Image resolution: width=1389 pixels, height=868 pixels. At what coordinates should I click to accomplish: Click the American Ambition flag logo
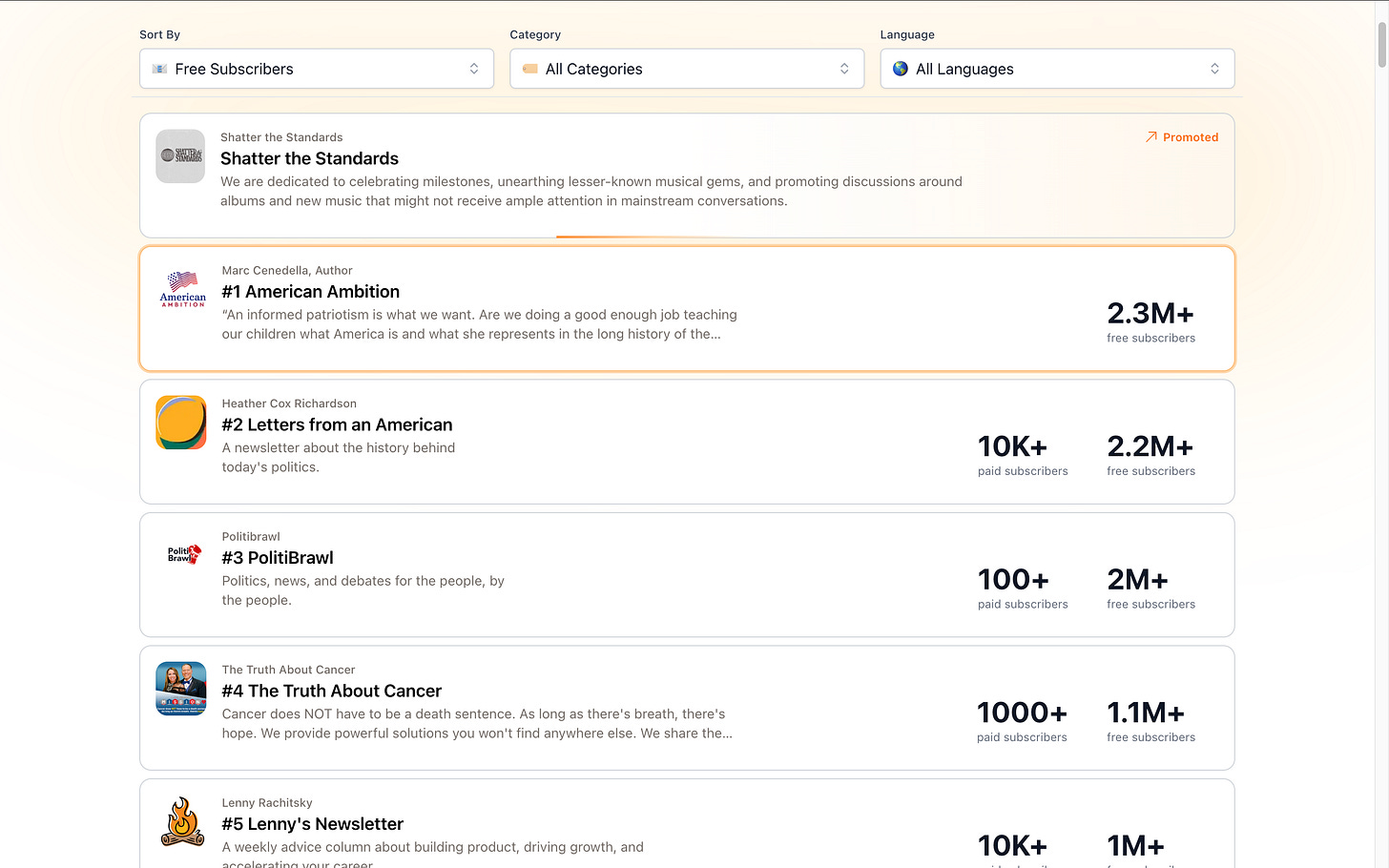point(182,289)
